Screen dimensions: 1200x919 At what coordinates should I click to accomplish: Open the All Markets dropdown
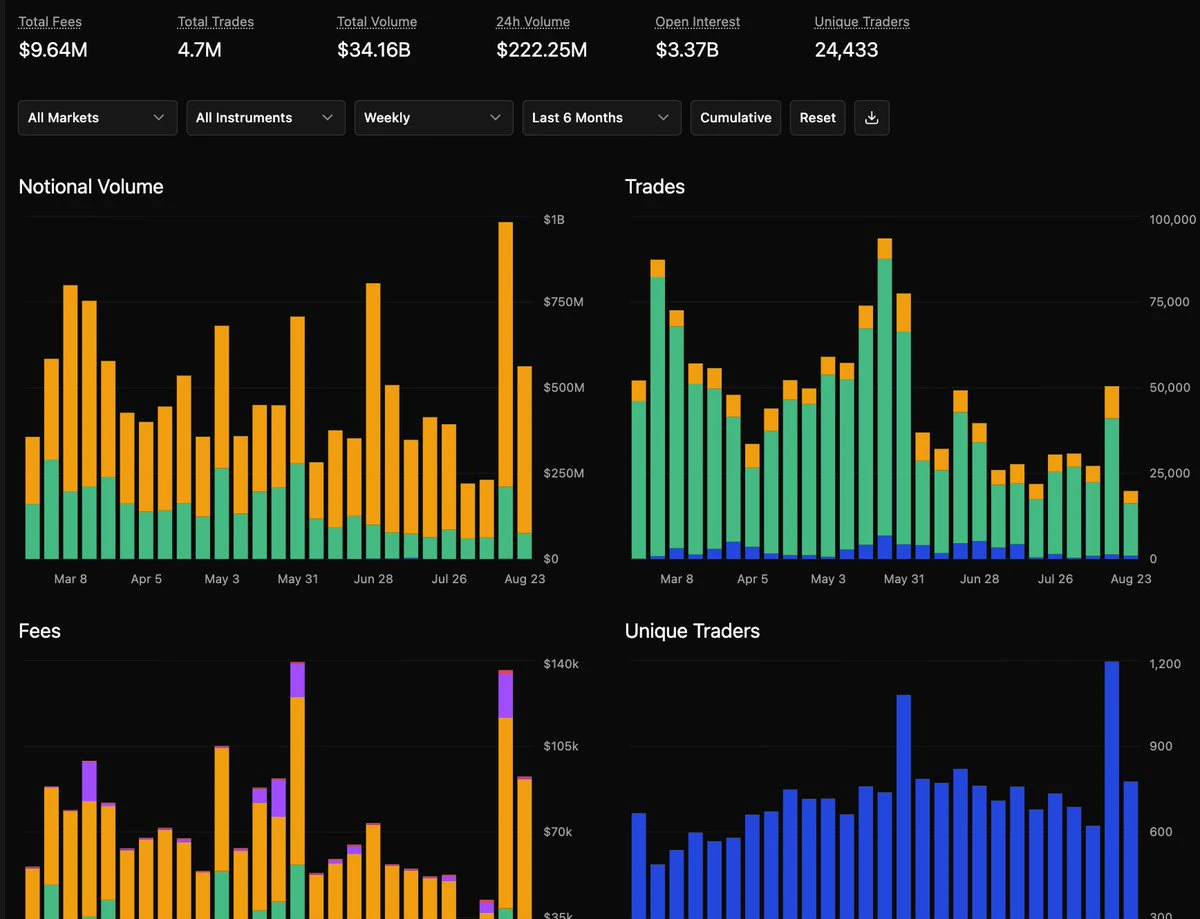pos(98,118)
